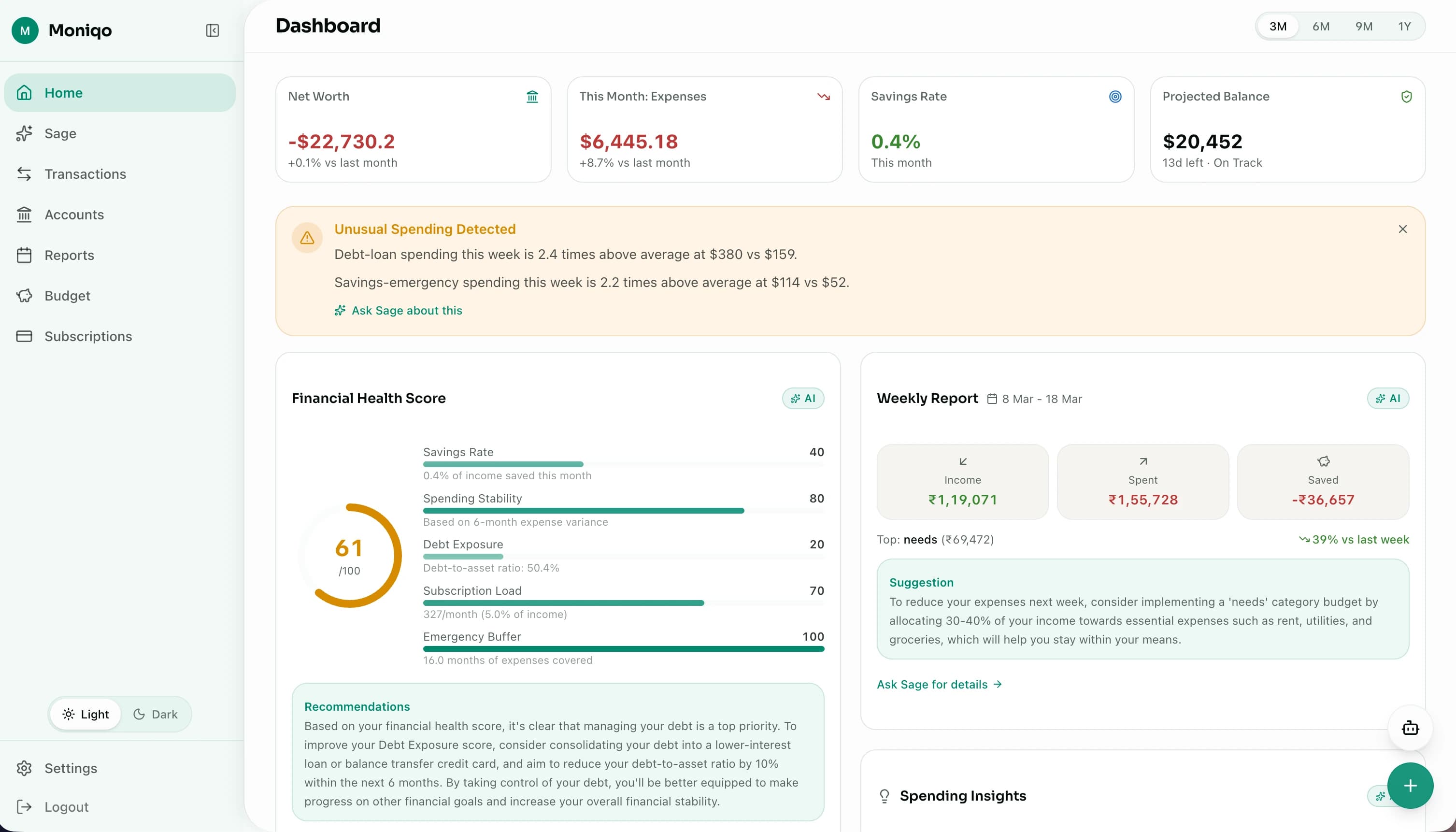Click the Moniqo avatar logo

[x=25, y=30]
